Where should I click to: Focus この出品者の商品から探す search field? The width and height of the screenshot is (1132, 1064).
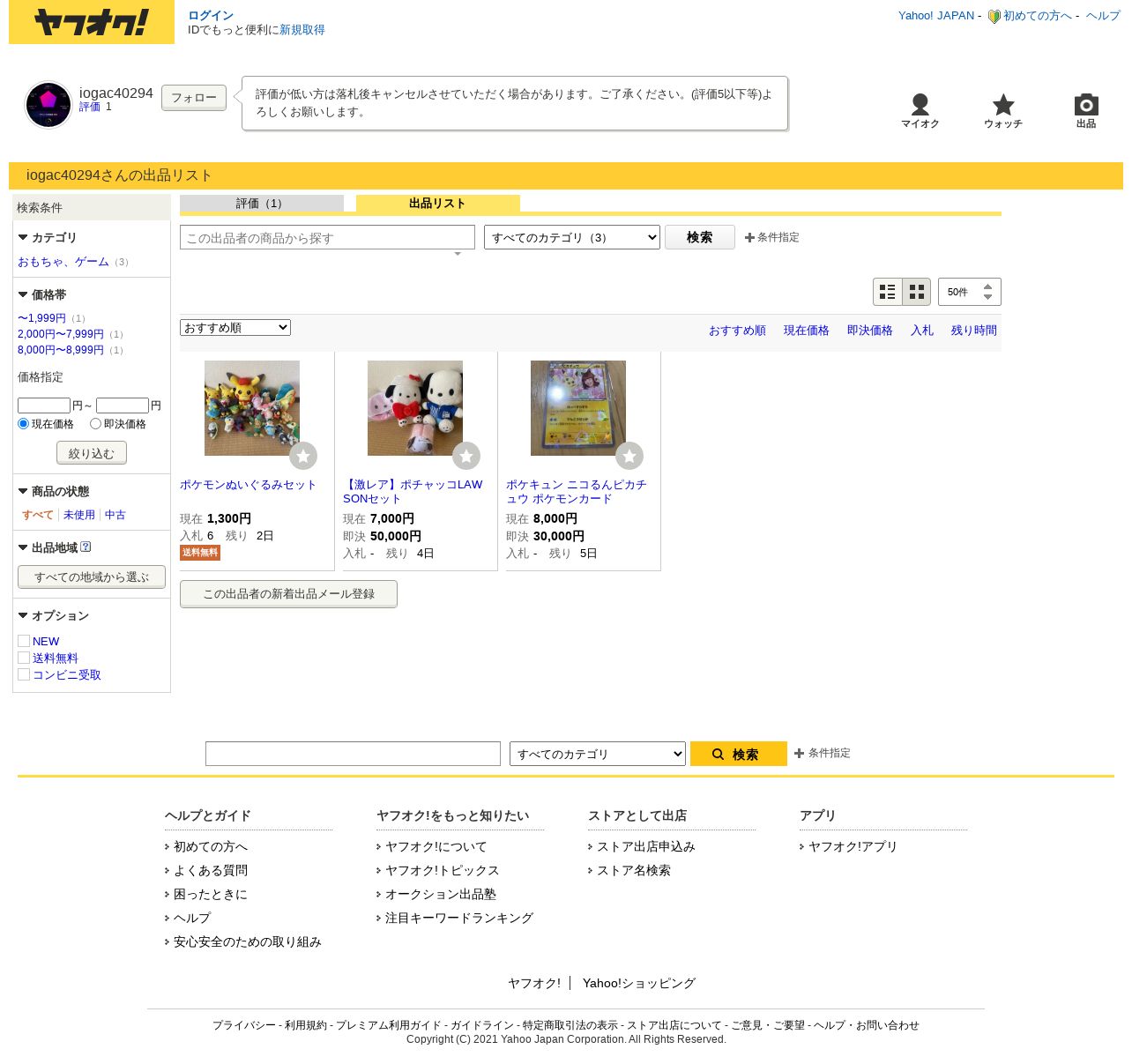coord(327,237)
